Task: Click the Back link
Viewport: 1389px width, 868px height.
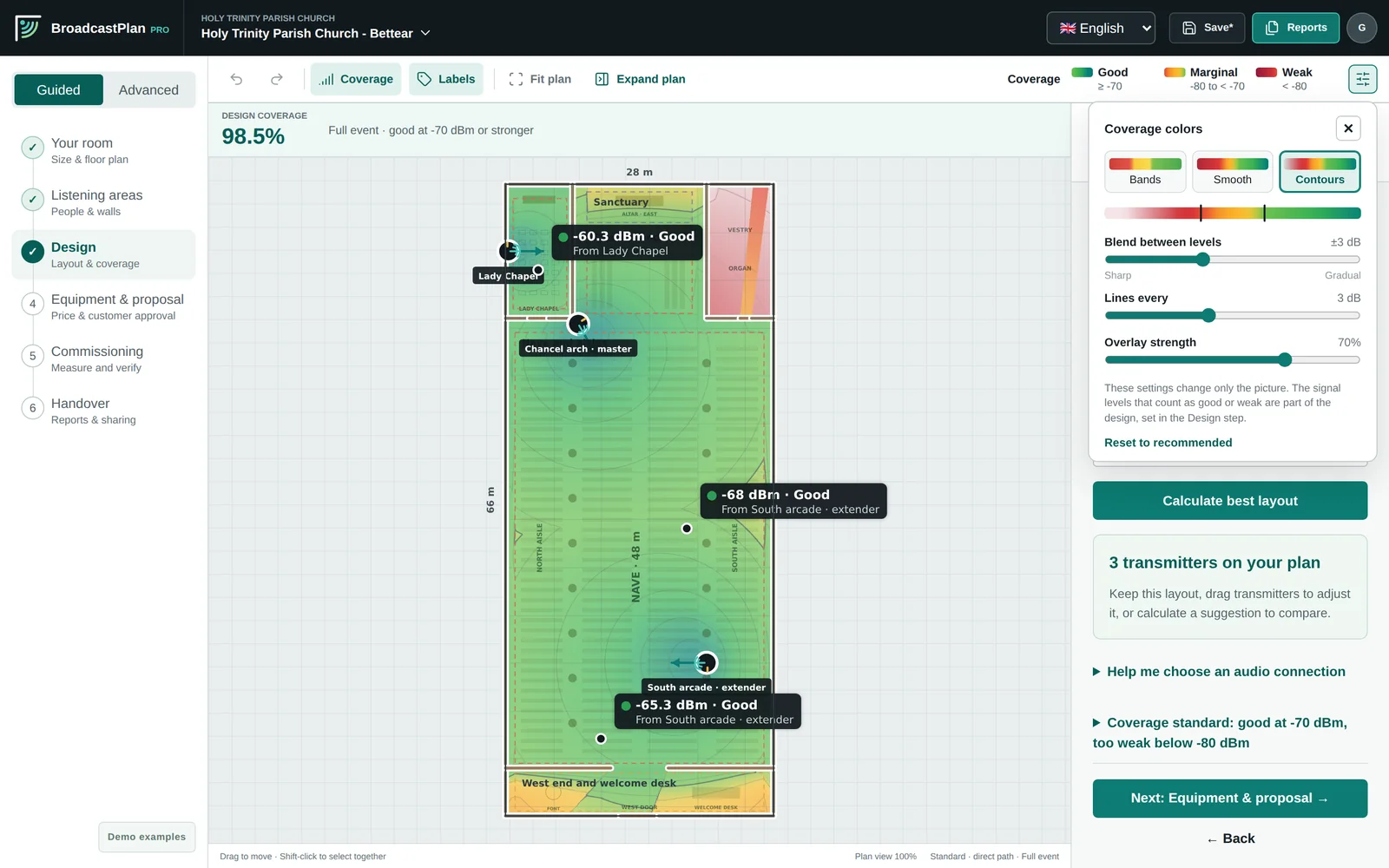Action: [x=1230, y=838]
